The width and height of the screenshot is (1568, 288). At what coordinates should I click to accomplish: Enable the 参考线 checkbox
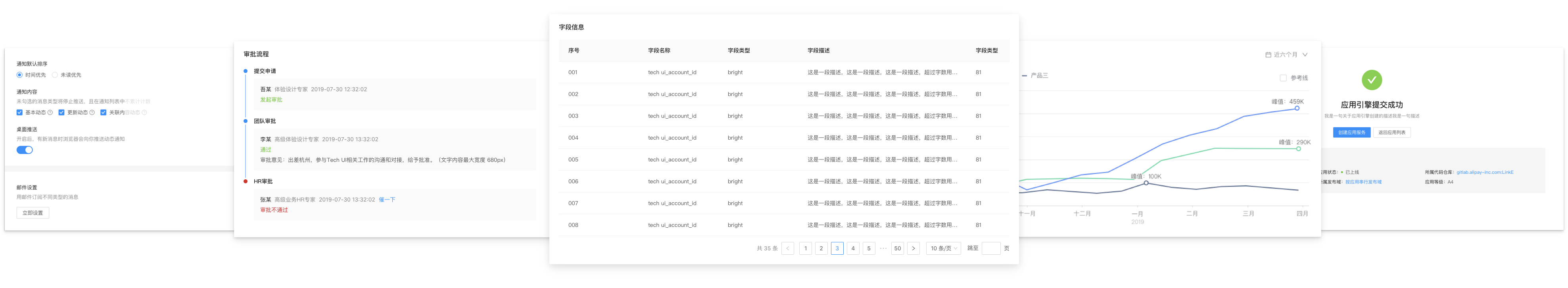point(1283,78)
